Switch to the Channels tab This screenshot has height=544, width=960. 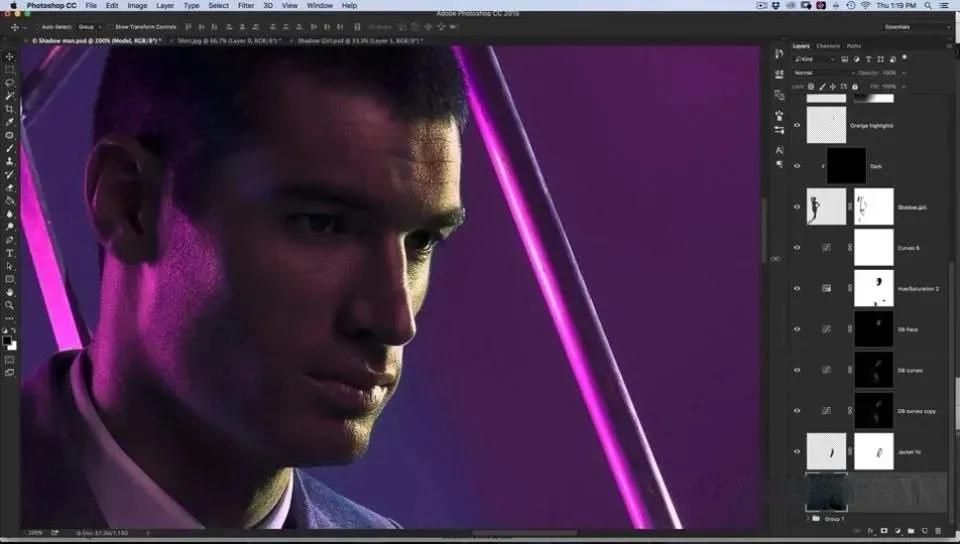(828, 46)
